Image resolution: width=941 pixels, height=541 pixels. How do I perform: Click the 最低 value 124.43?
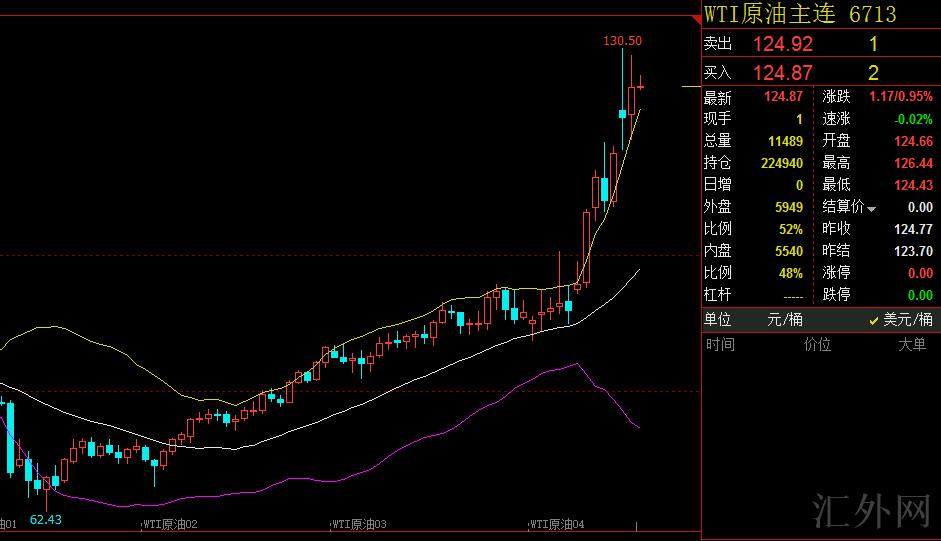pos(913,185)
